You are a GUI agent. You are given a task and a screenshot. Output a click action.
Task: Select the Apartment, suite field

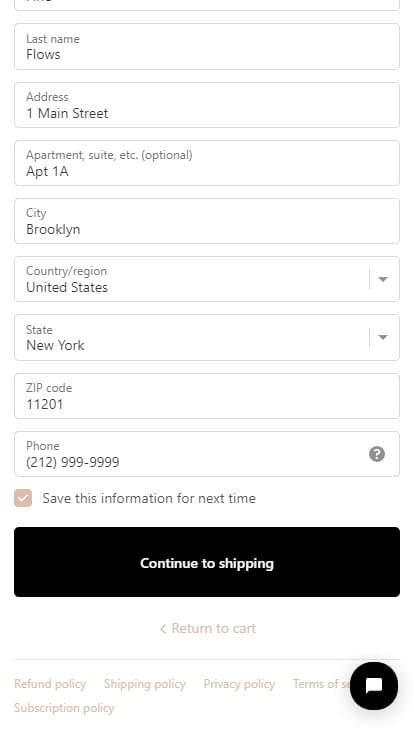click(207, 163)
